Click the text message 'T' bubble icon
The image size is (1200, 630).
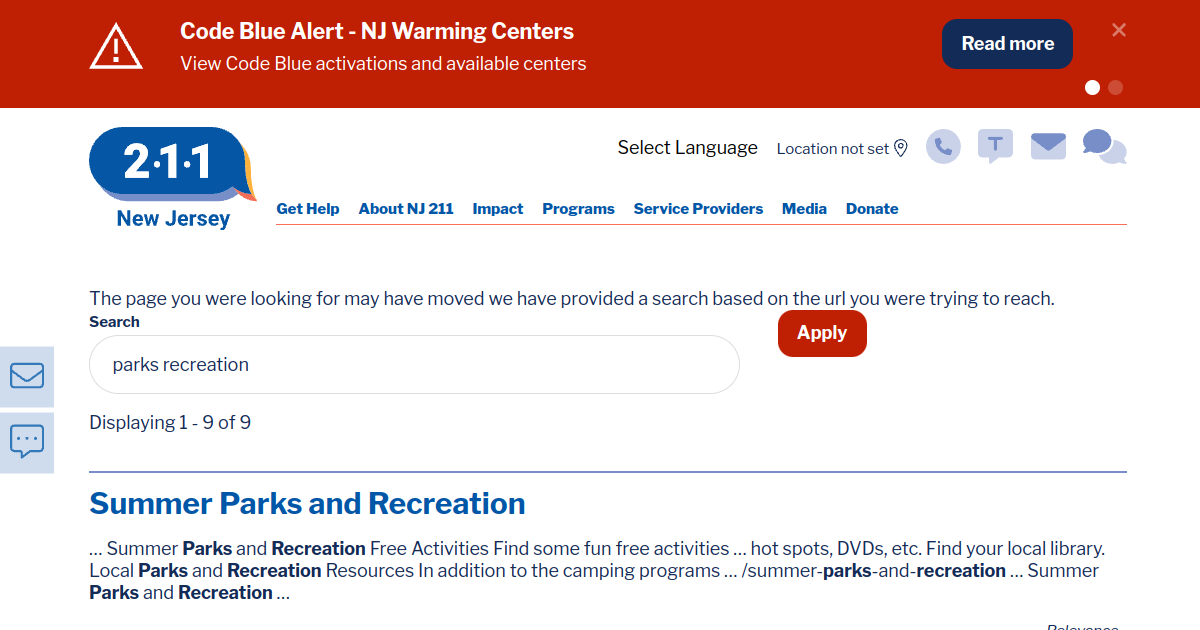[994, 146]
